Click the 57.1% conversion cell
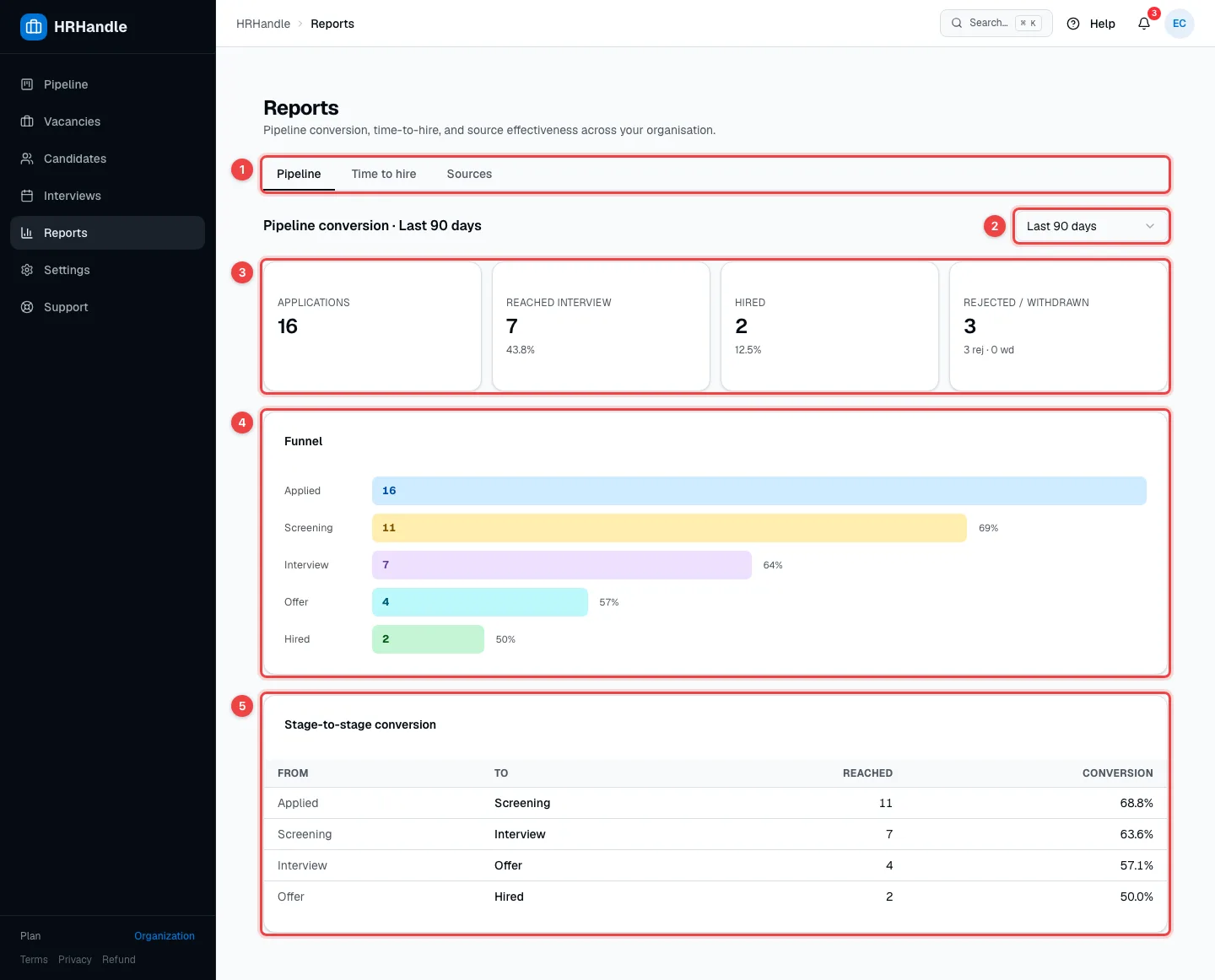Viewport: 1215px width, 980px height. click(1137, 865)
